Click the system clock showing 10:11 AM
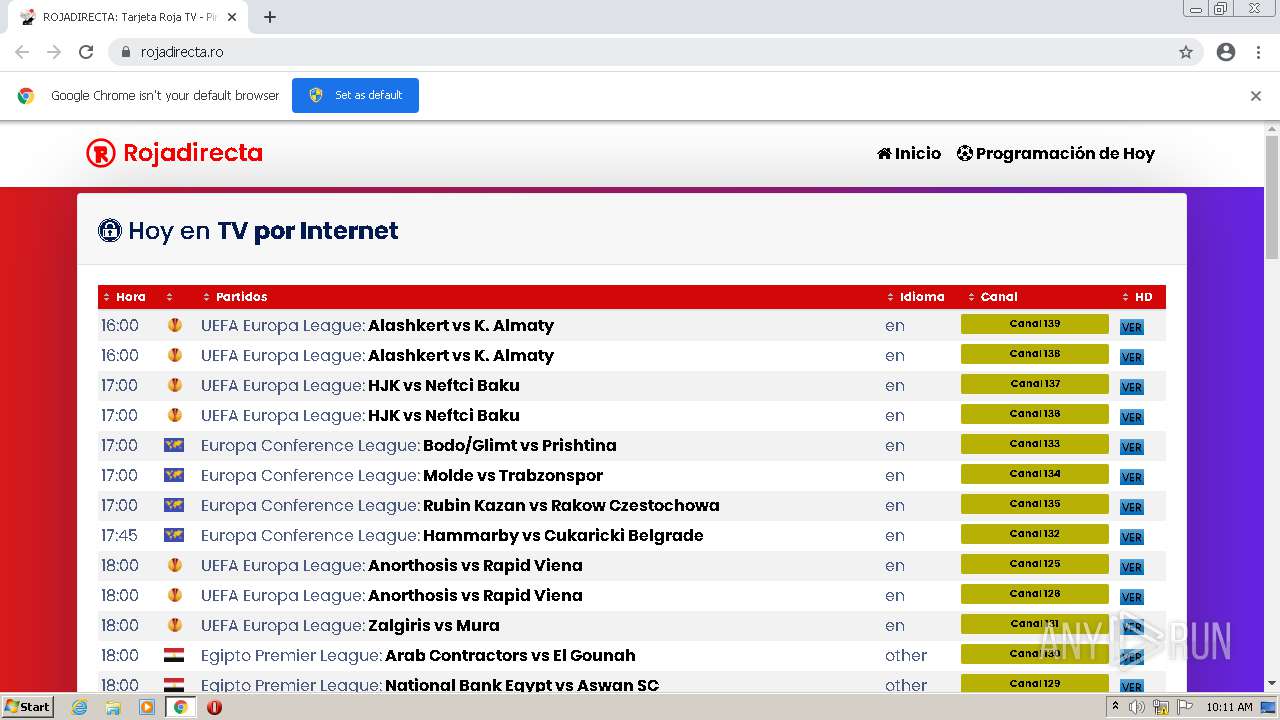The image size is (1280, 720). click(x=1229, y=707)
